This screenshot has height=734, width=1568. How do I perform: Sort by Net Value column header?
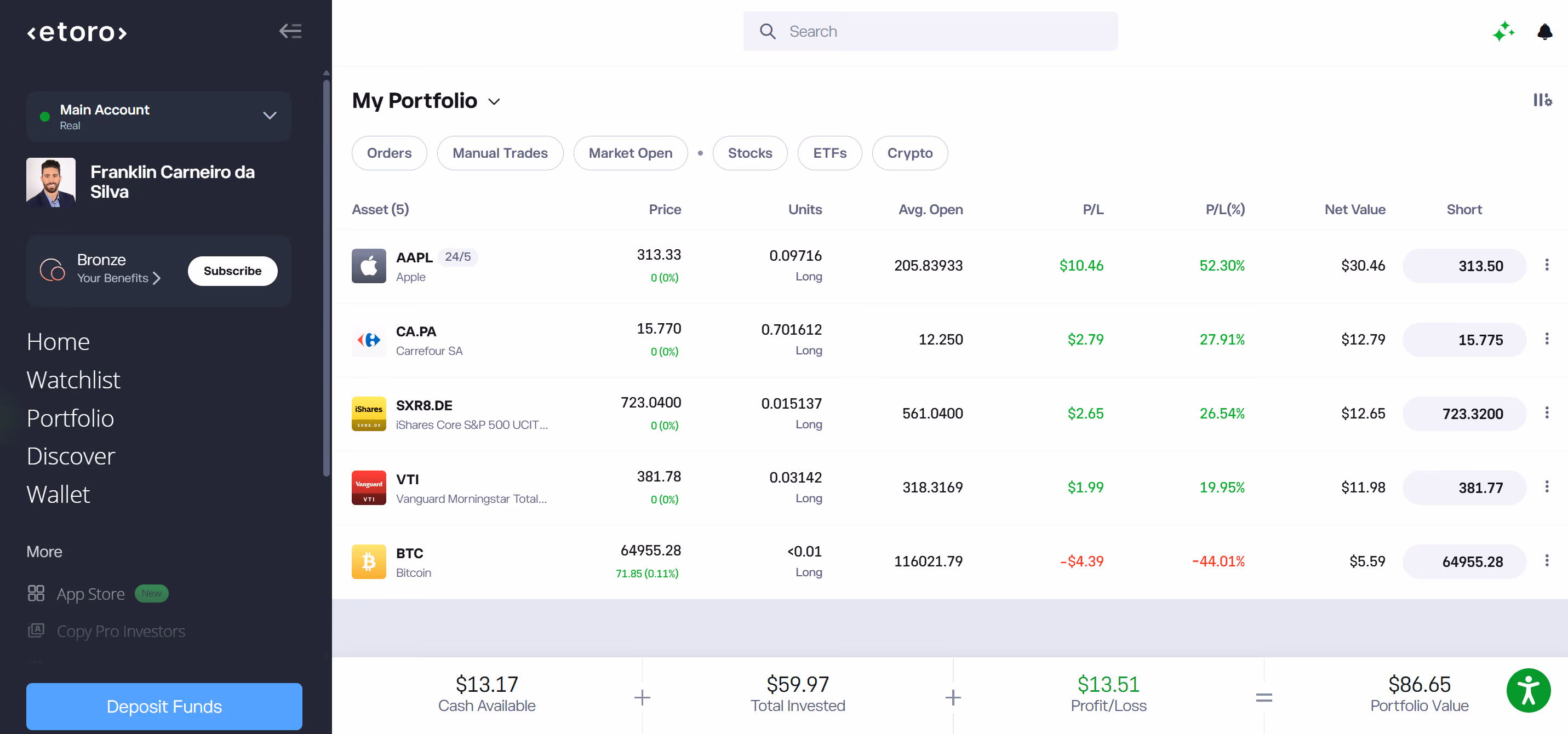coord(1354,210)
